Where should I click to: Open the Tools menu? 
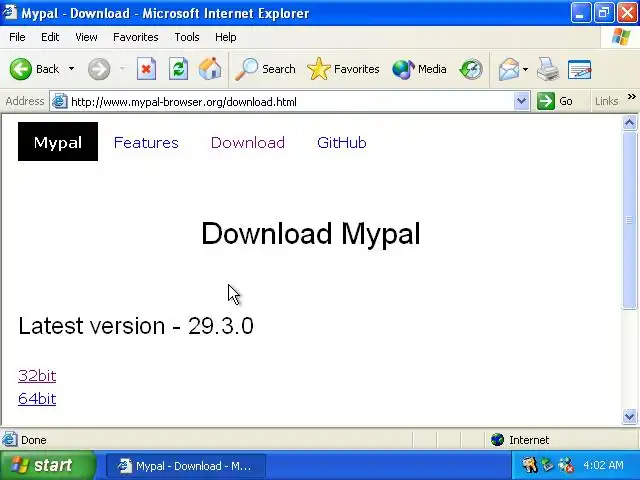tap(187, 37)
